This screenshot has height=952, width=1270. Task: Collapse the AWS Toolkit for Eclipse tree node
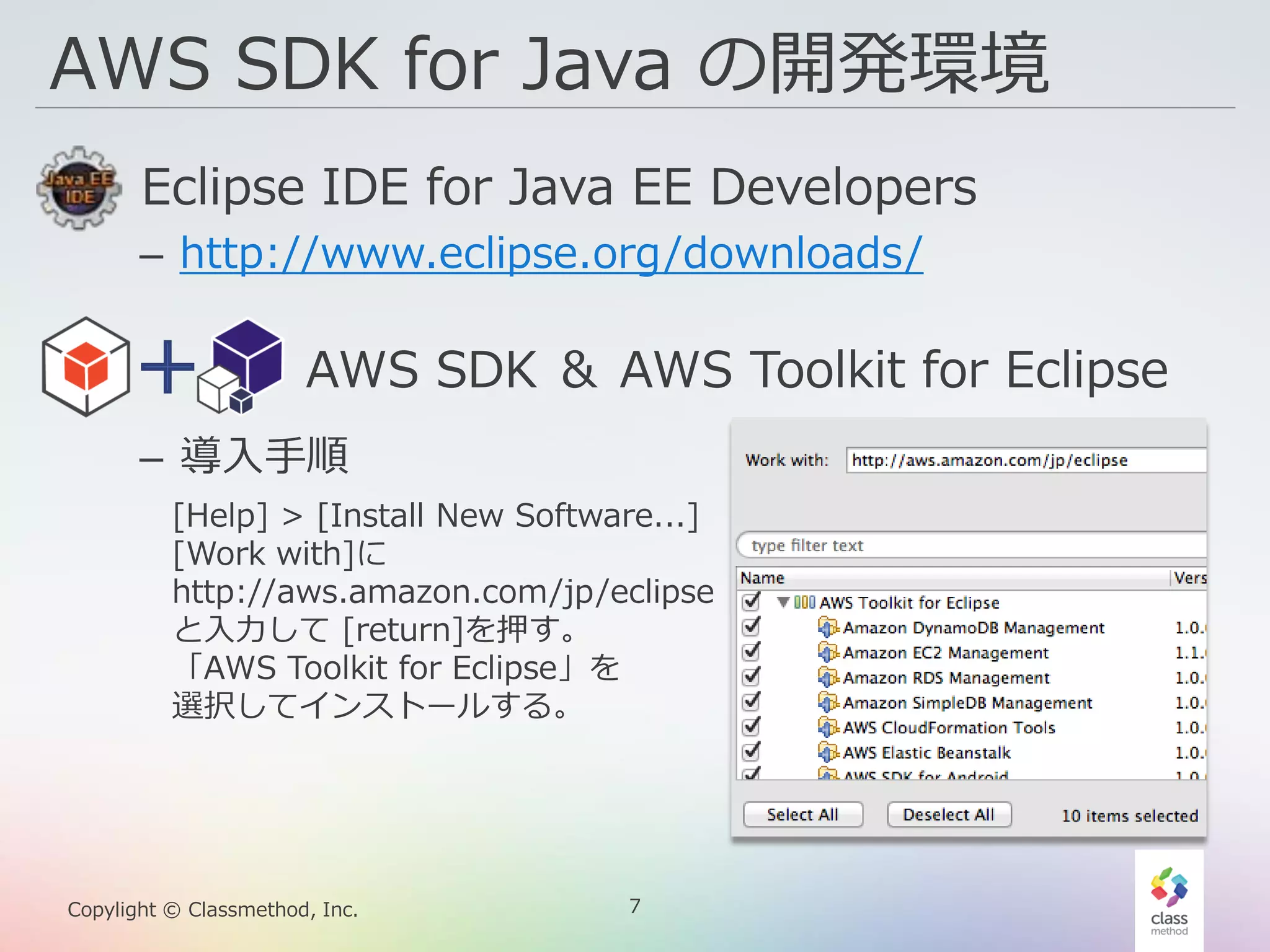point(783,602)
